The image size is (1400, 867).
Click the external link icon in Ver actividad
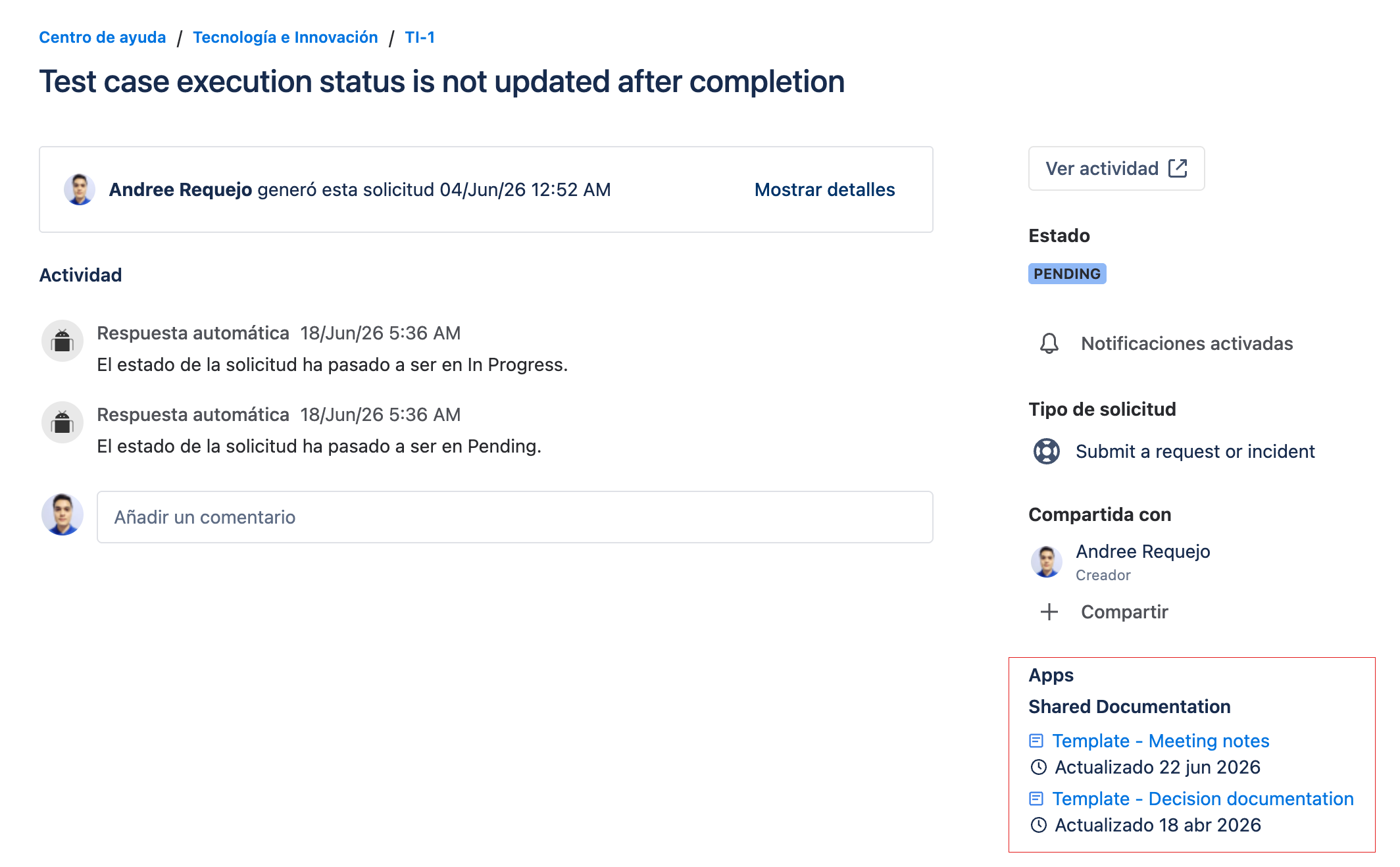pyautogui.click(x=1178, y=168)
